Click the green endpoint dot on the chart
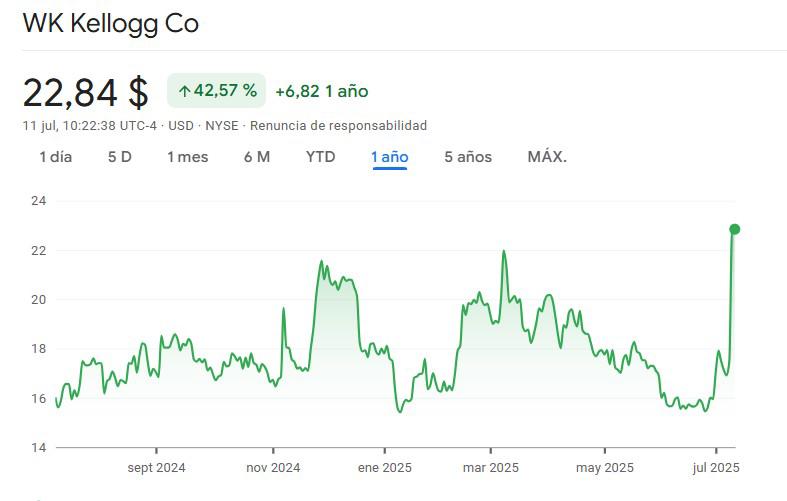Viewport: 787px width, 501px height. [x=734, y=229]
